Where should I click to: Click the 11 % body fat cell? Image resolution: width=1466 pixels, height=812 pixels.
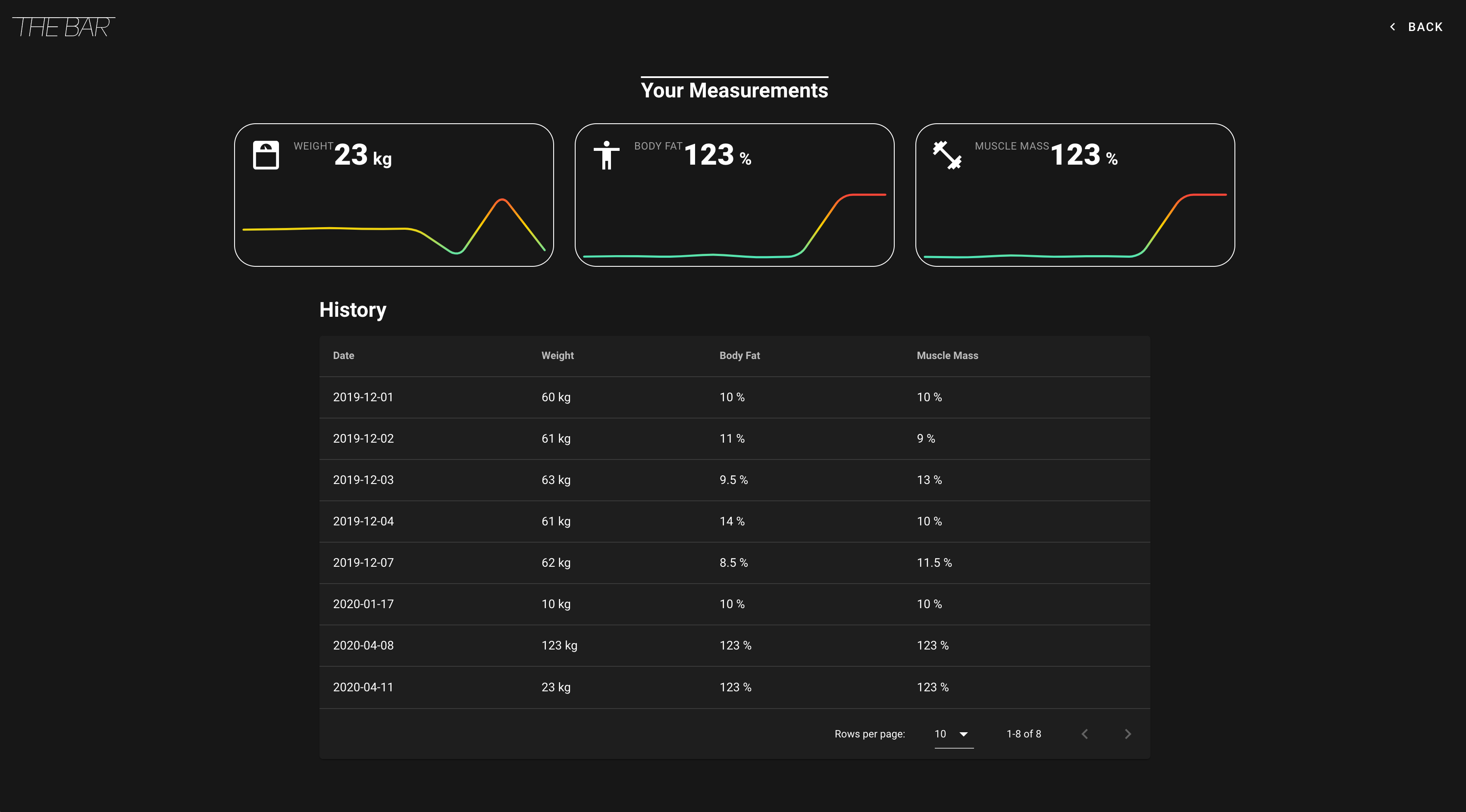tap(732, 439)
